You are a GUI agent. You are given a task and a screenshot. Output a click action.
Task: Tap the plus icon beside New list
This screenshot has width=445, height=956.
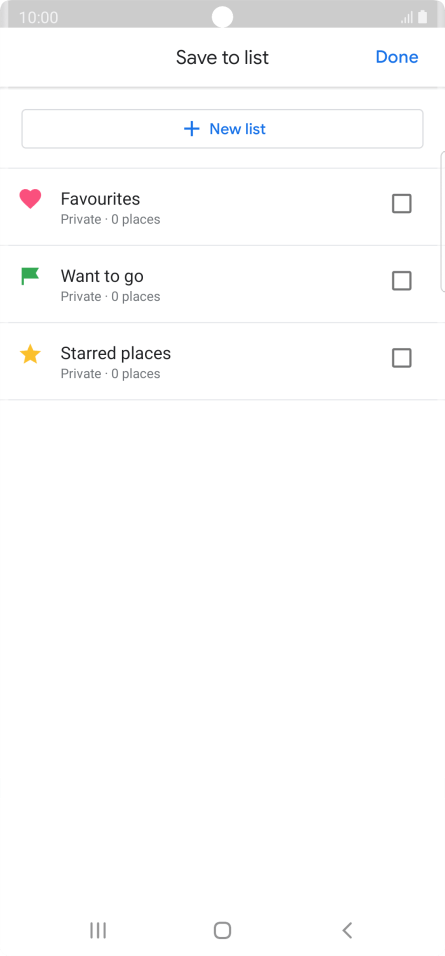[x=191, y=129]
